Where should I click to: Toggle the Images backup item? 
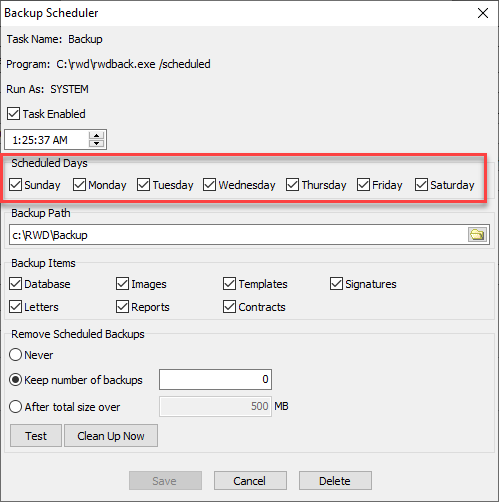click(122, 284)
